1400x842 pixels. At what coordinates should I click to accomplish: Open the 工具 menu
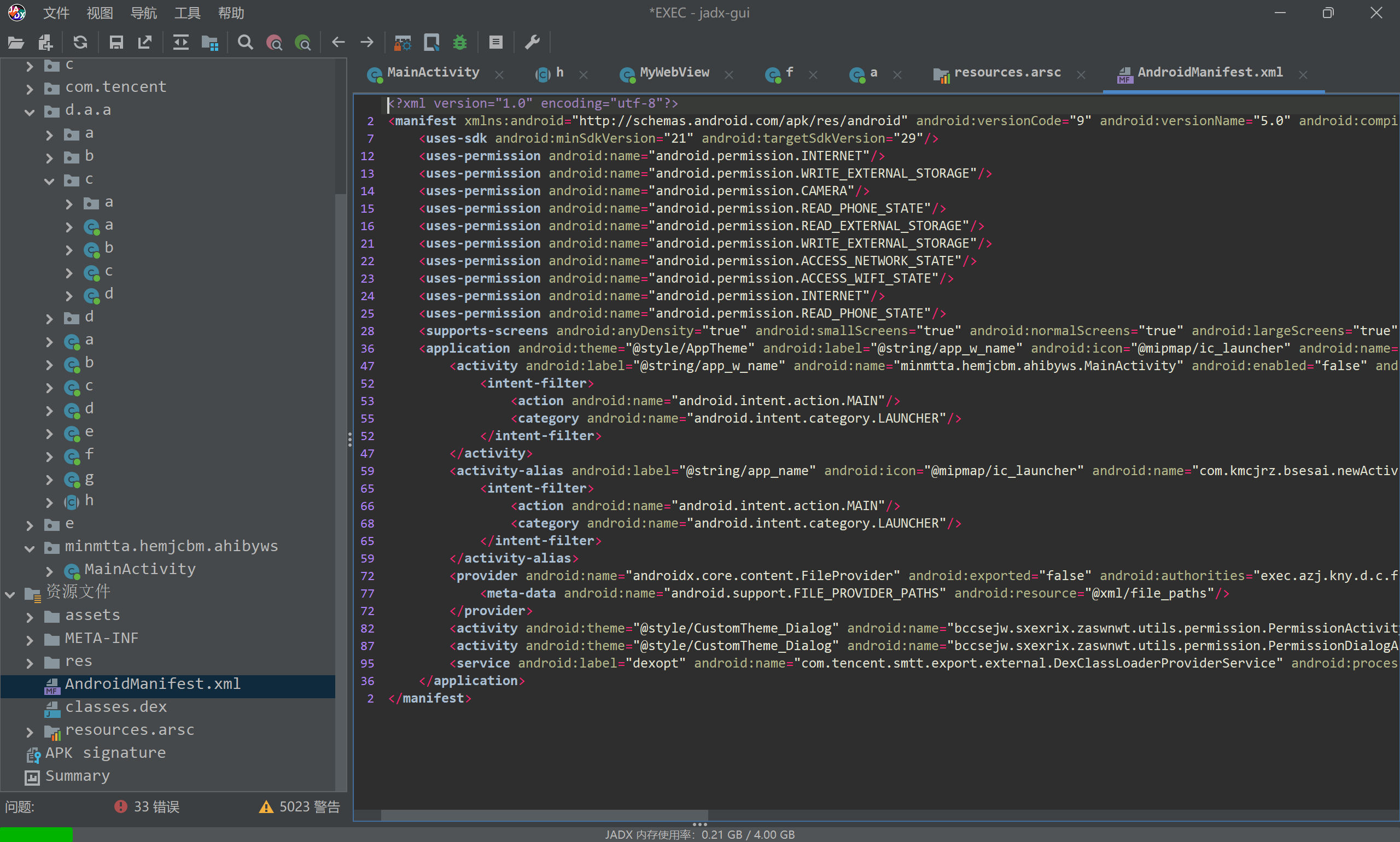click(x=187, y=13)
